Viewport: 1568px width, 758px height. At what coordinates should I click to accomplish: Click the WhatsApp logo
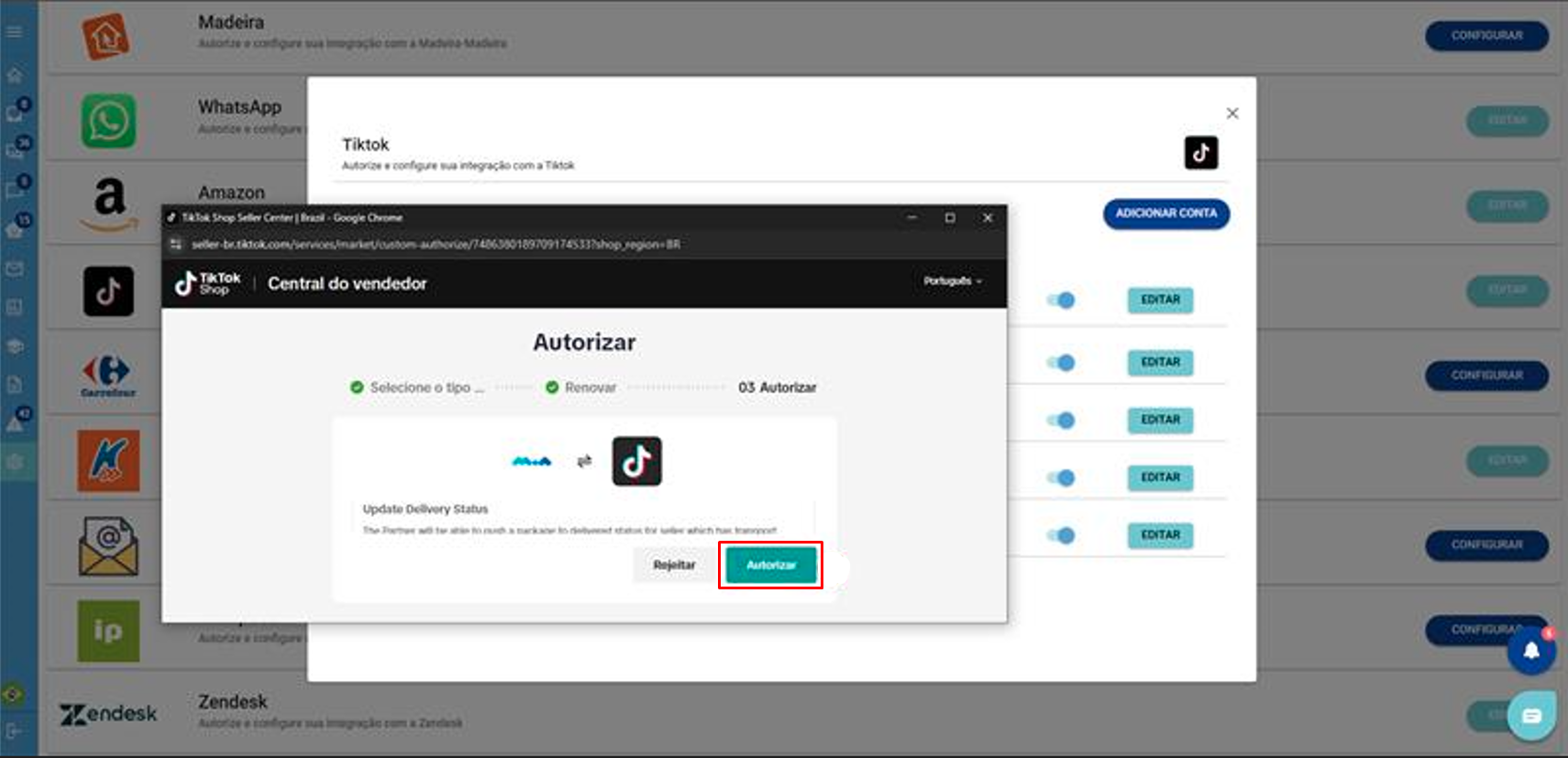pos(108,121)
